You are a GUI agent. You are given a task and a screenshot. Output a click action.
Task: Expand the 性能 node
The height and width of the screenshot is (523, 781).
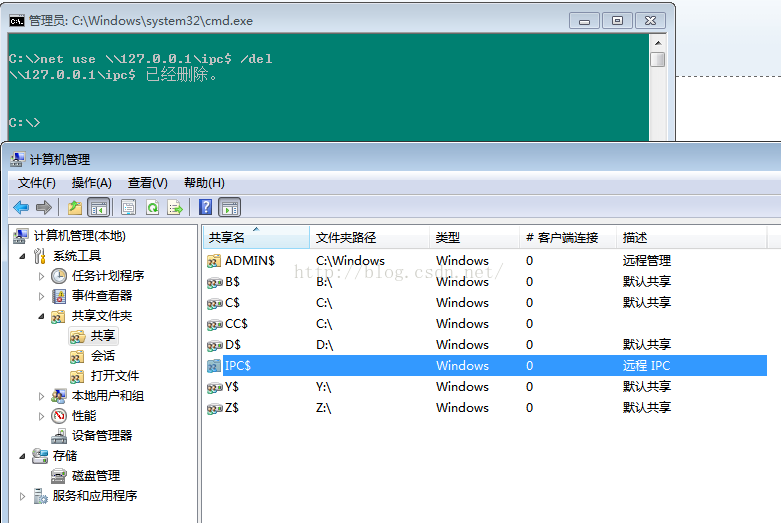pyautogui.click(x=41, y=416)
